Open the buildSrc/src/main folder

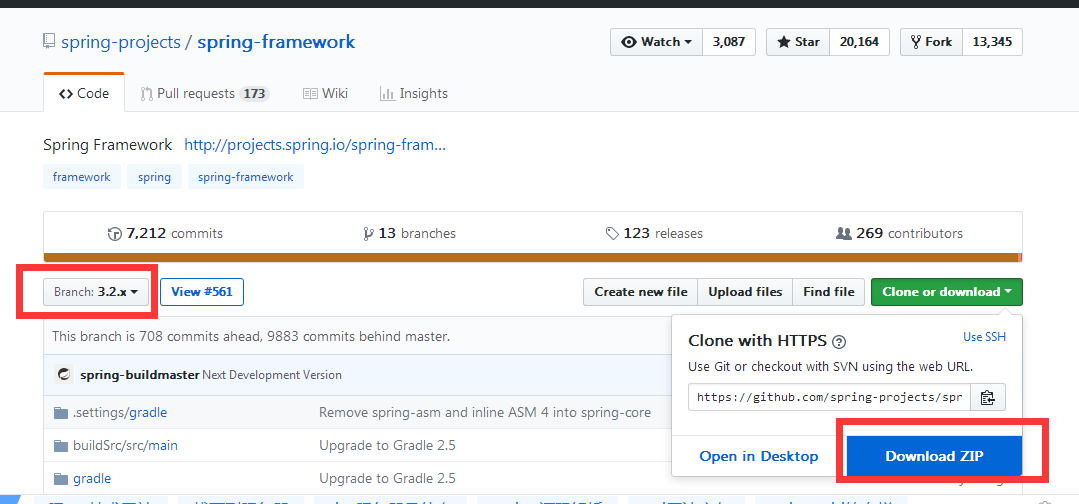[125, 445]
